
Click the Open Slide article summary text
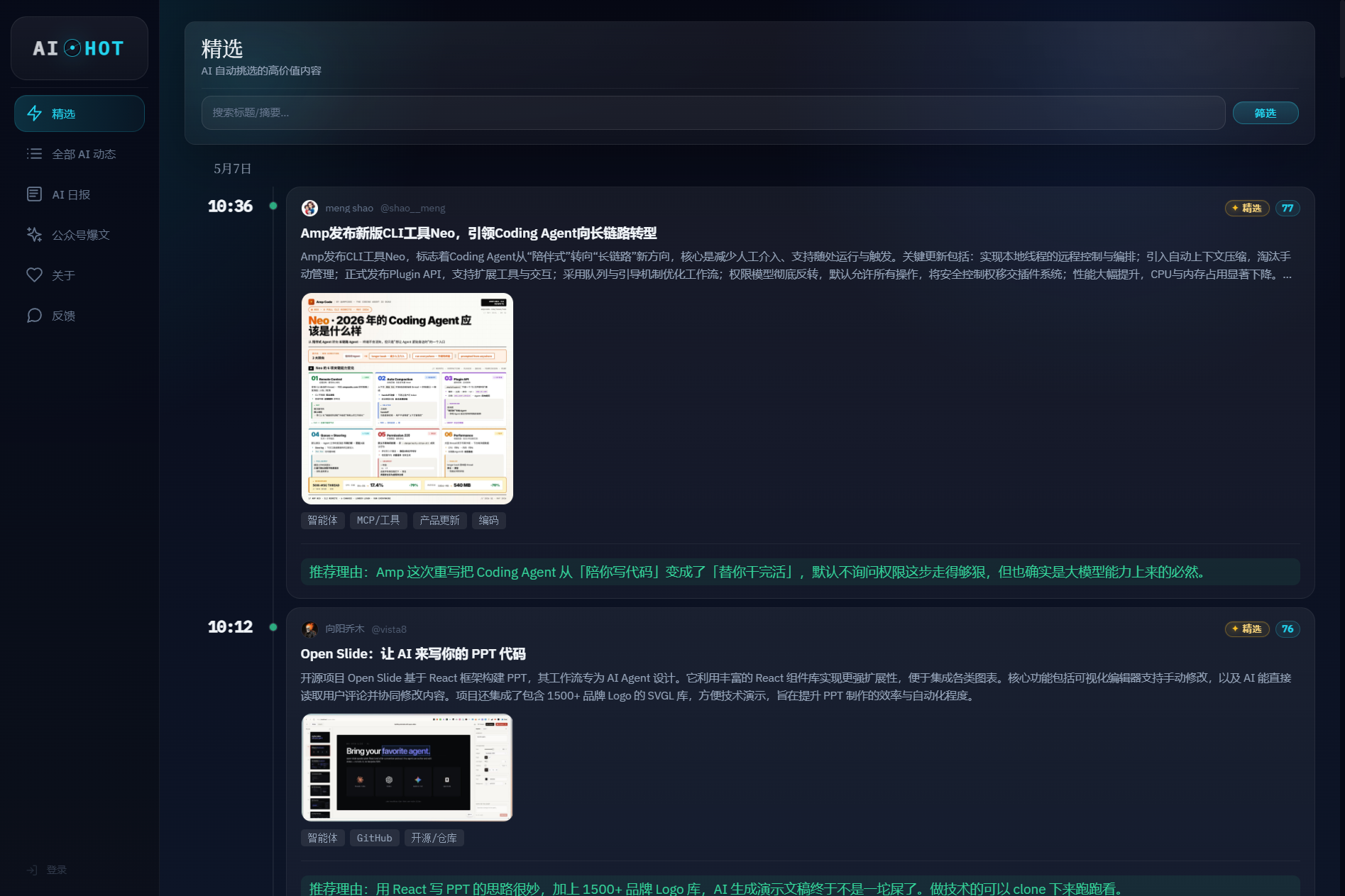796,687
